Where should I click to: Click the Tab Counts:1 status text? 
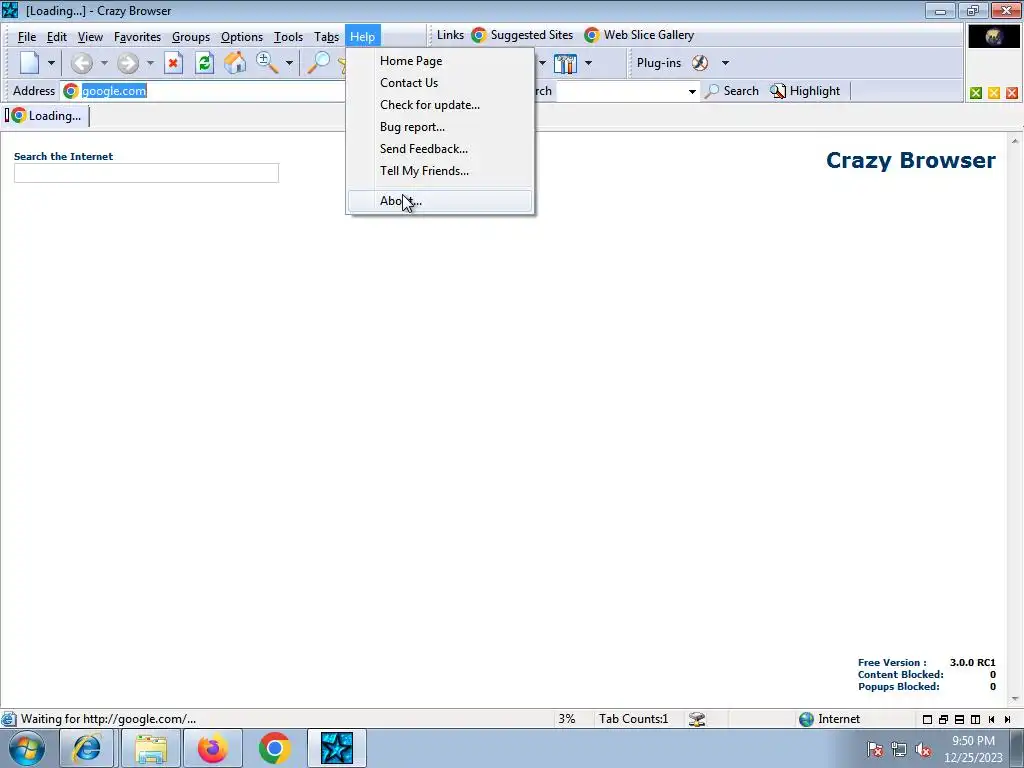[x=633, y=719]
